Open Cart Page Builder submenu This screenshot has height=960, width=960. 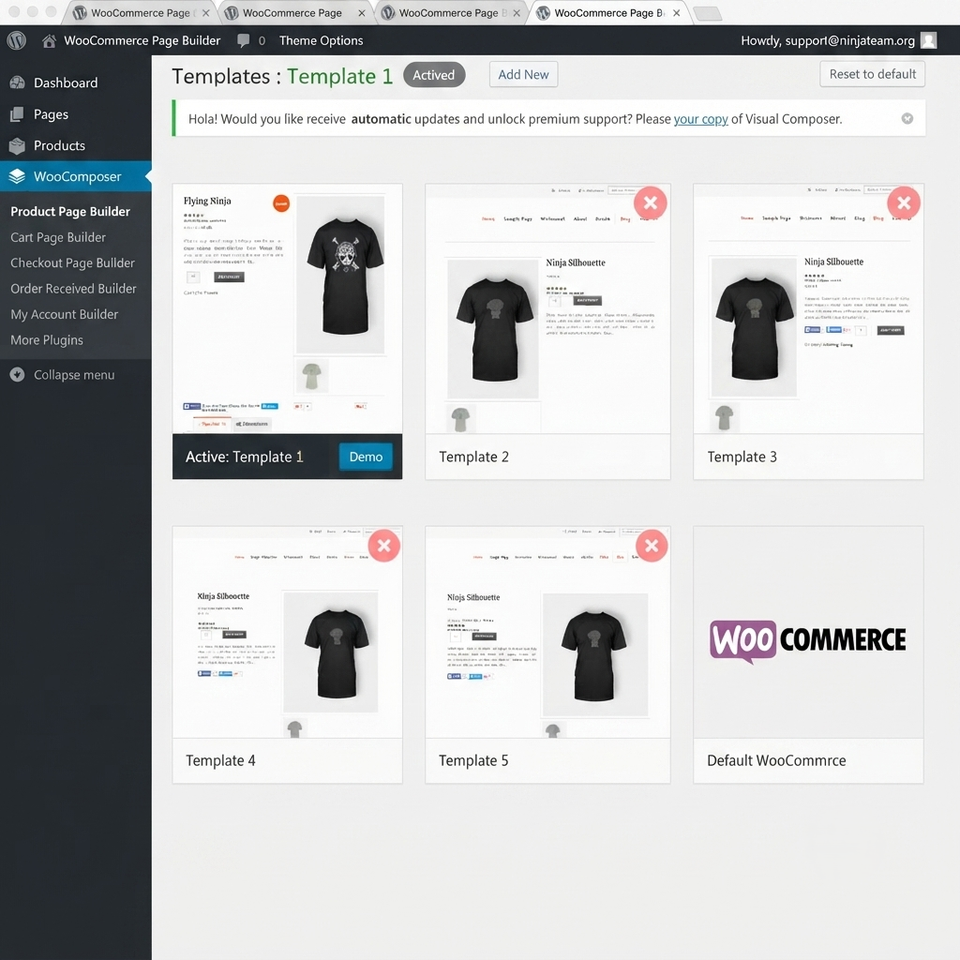point(58,237)
